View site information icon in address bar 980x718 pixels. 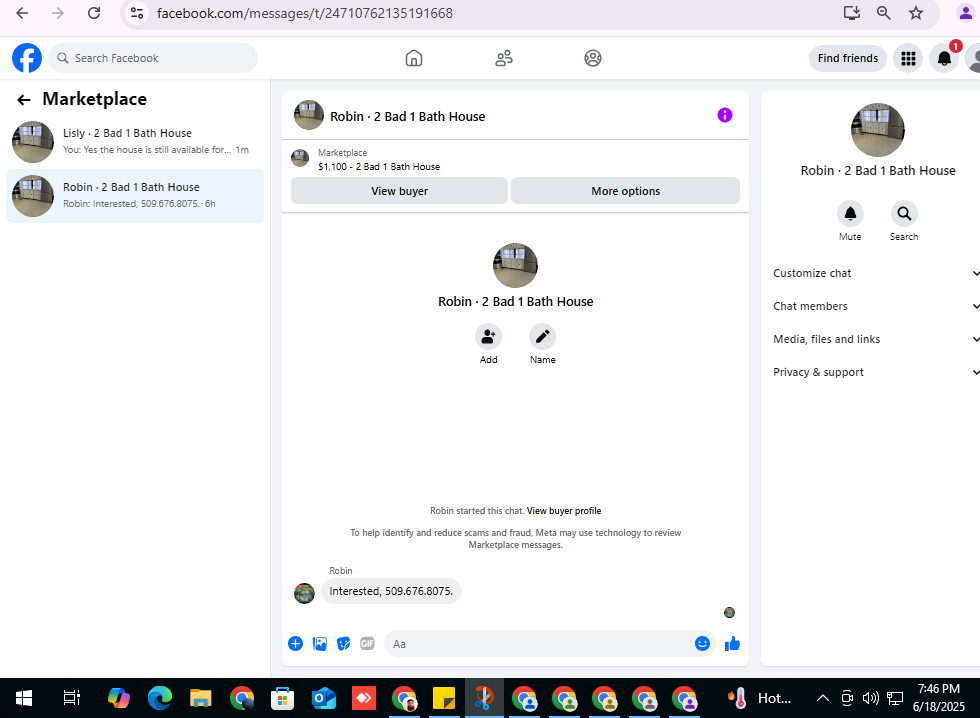(137, 13)
